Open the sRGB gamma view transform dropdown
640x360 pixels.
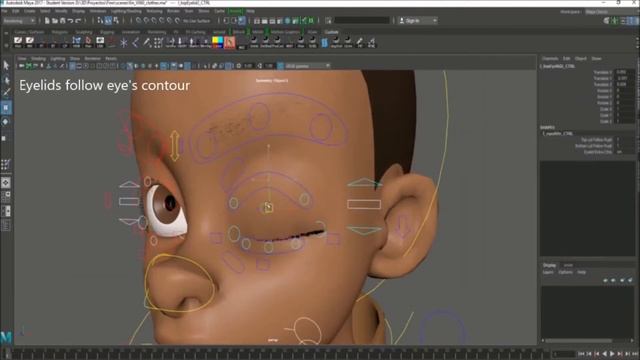308,66
